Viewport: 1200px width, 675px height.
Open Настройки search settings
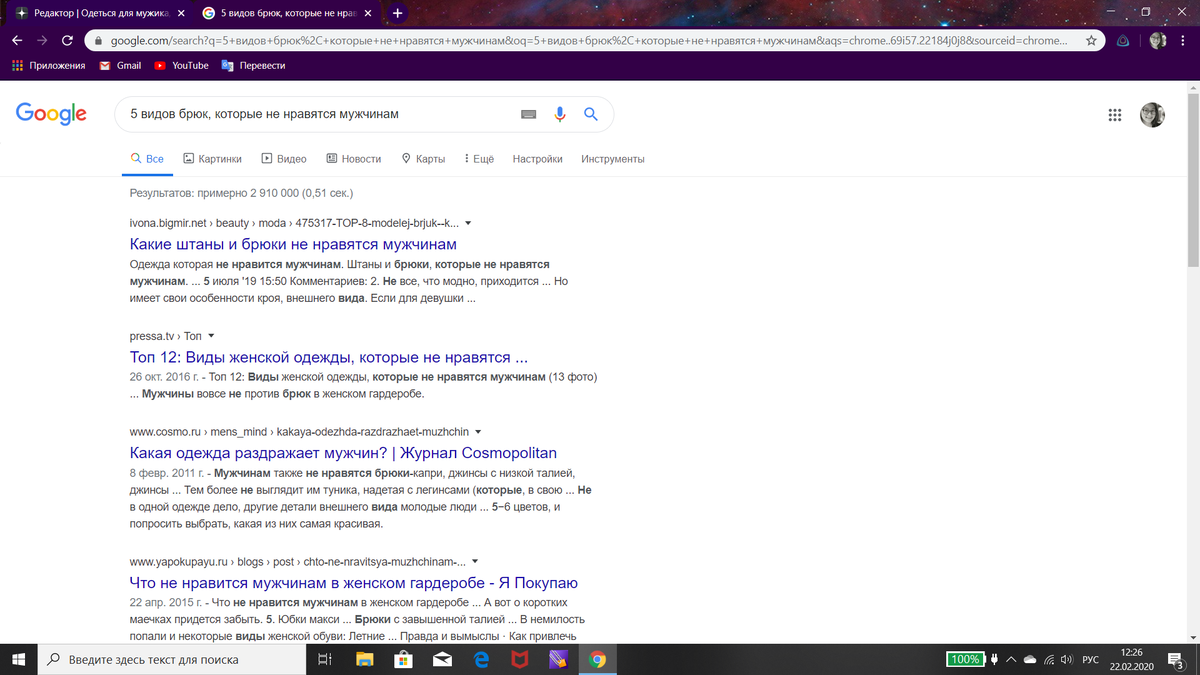pos(537,159)
